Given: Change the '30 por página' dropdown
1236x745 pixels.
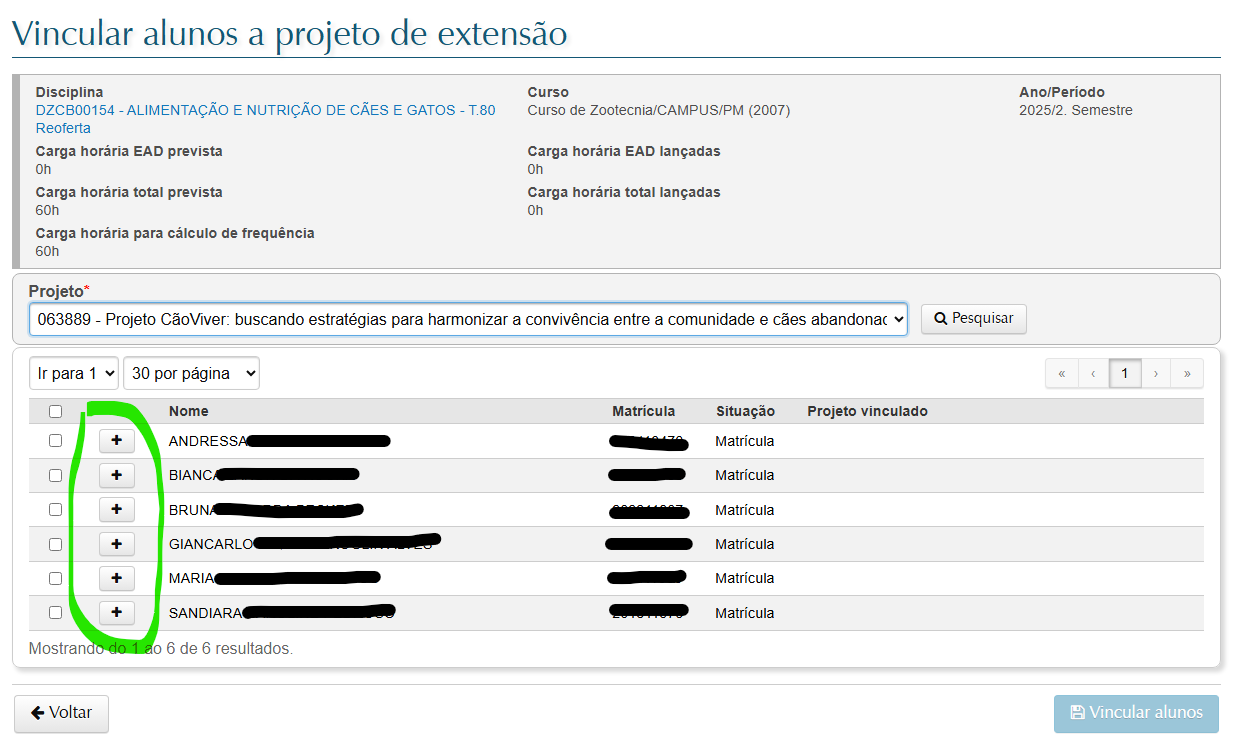Looking at the screenshot, I should pos(192,373).
